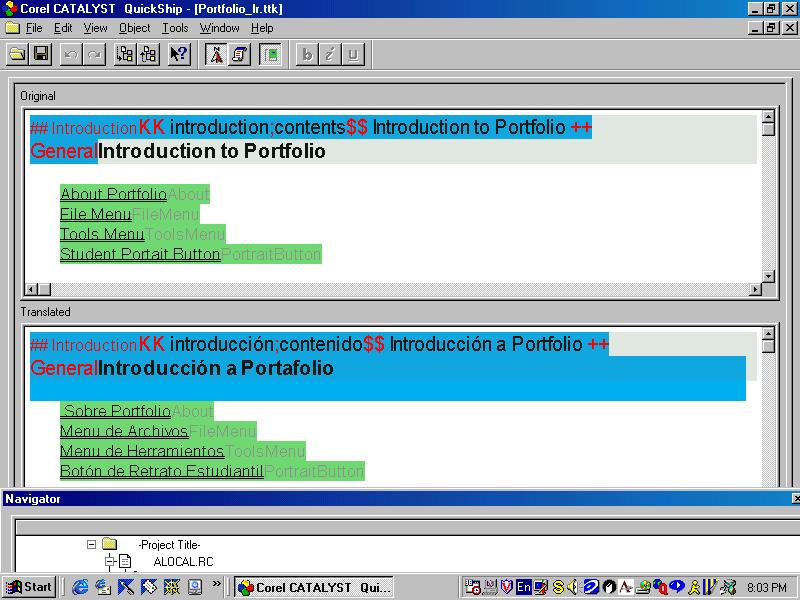The width and height of the screenshot is (800, 600).
Task: Follow the Student Portait Button link
Action: pyautogui.click(x=140, y=254)
